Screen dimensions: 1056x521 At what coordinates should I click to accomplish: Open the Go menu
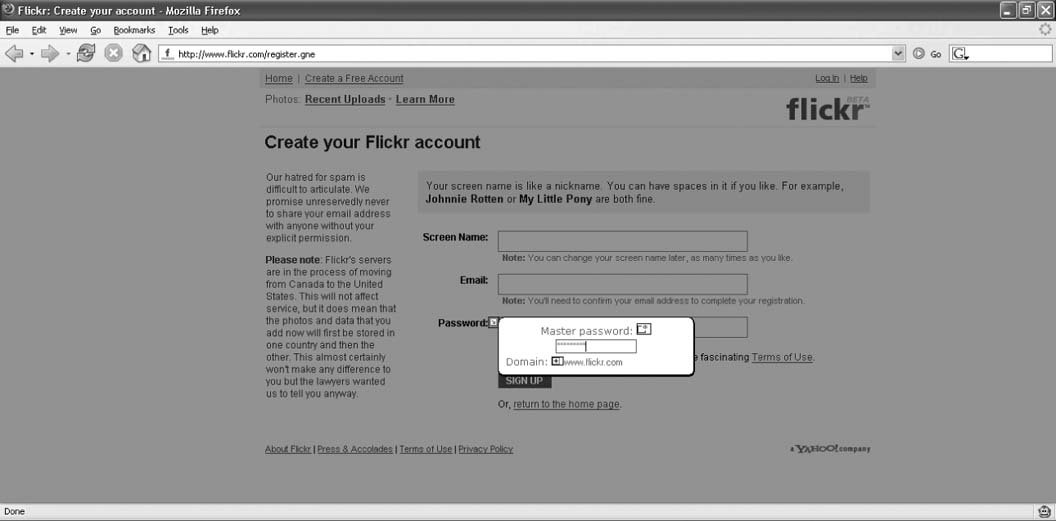coord(96,30)
